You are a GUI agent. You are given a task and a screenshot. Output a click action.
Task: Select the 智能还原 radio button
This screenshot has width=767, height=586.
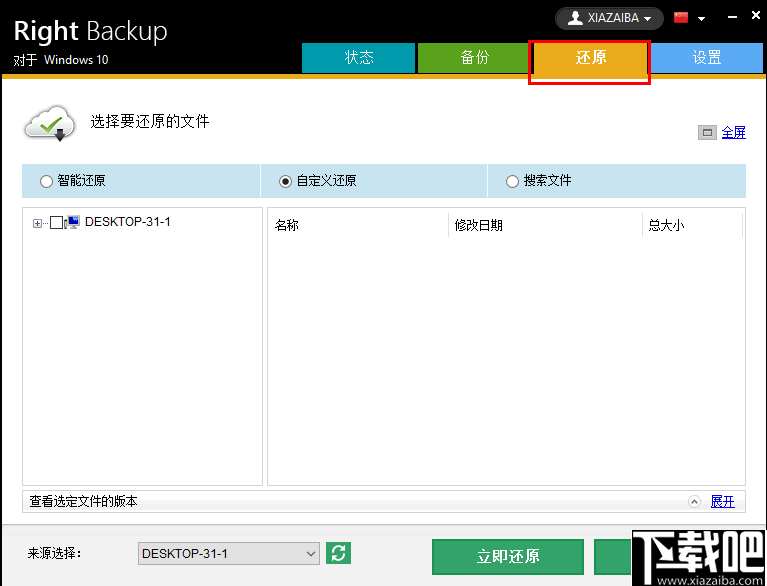click(x=46, y=181)
